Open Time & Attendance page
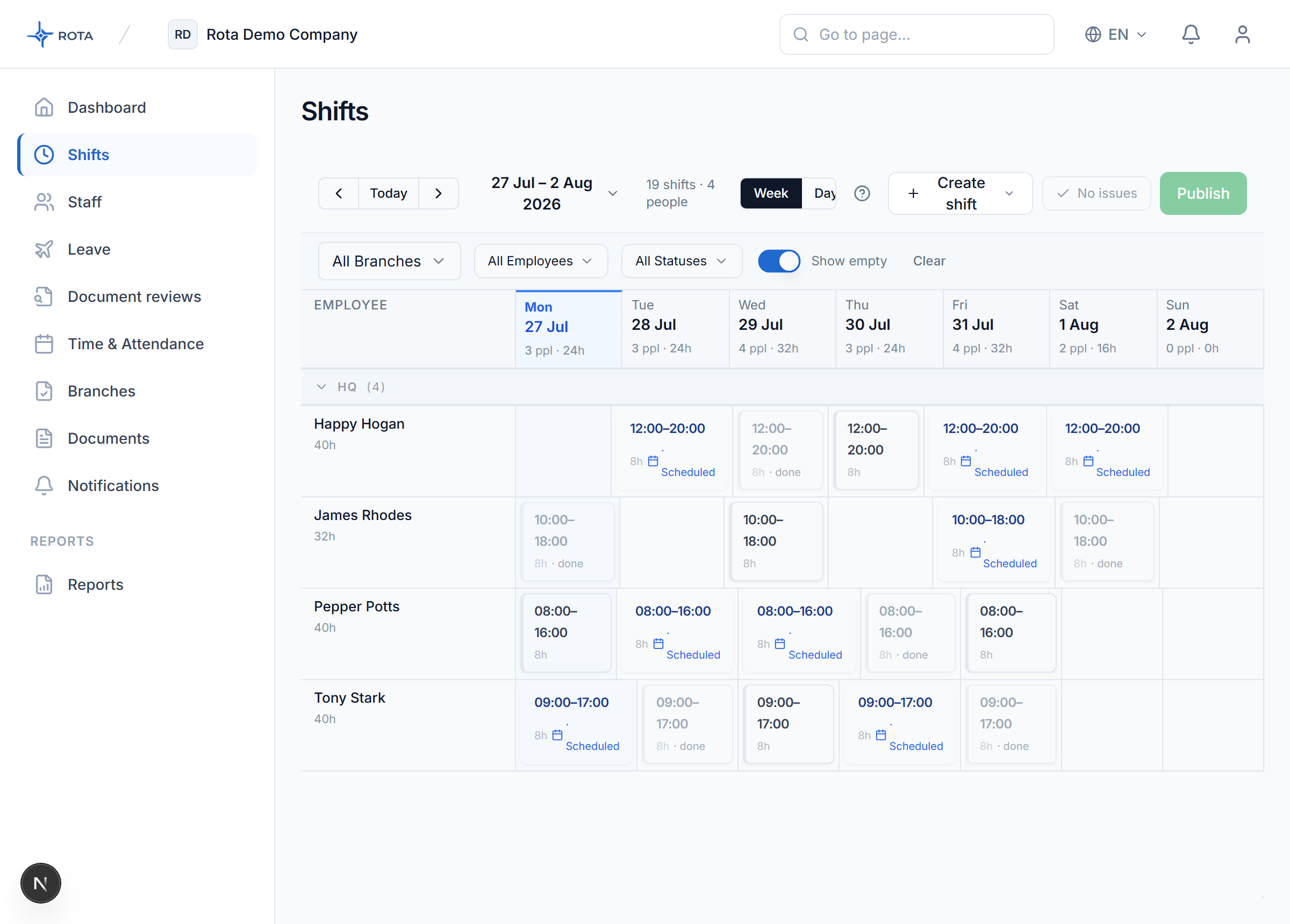Viewport: 1290px width, 924px height. click(x=137, y=343)
